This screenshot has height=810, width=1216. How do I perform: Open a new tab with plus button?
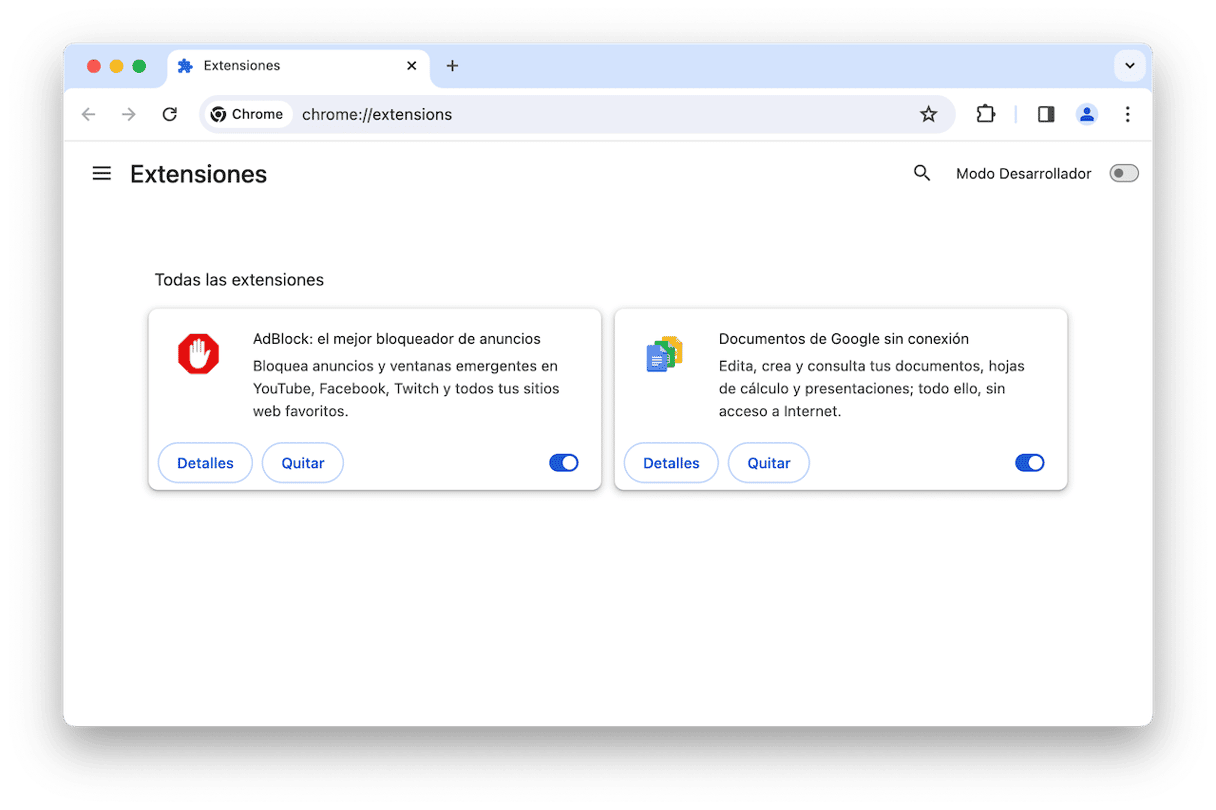click(x=452, y=66)
